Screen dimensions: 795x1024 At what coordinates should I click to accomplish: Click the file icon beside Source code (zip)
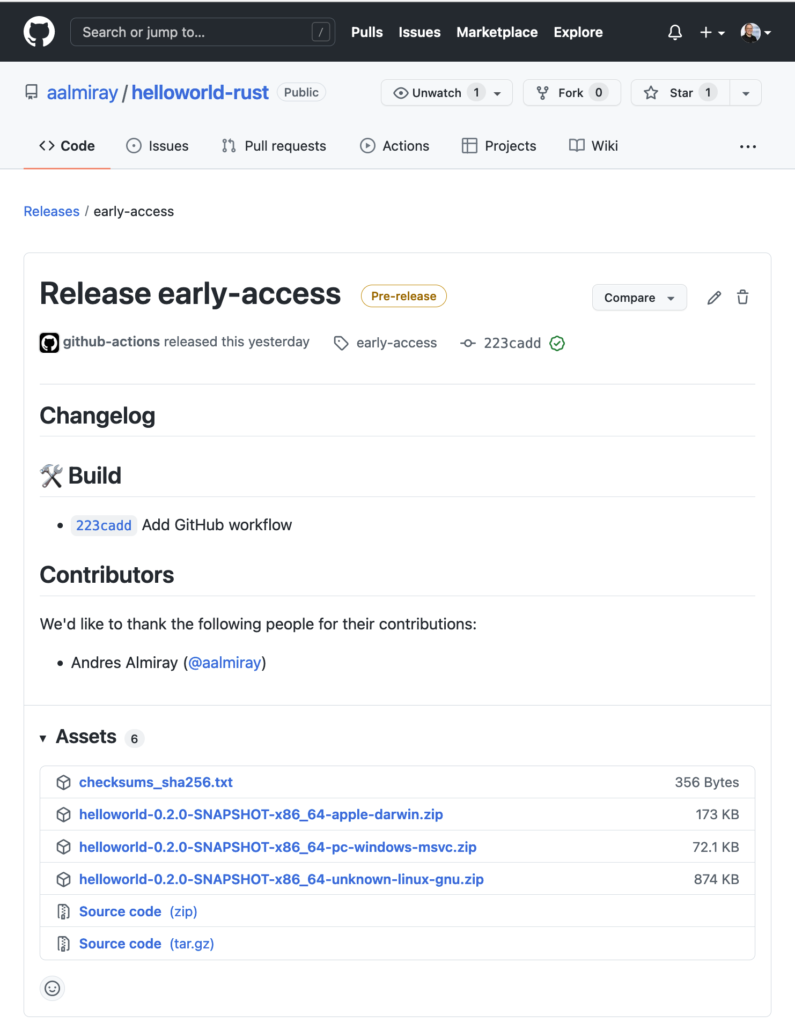pyautogui.click(x=64, y=911)
